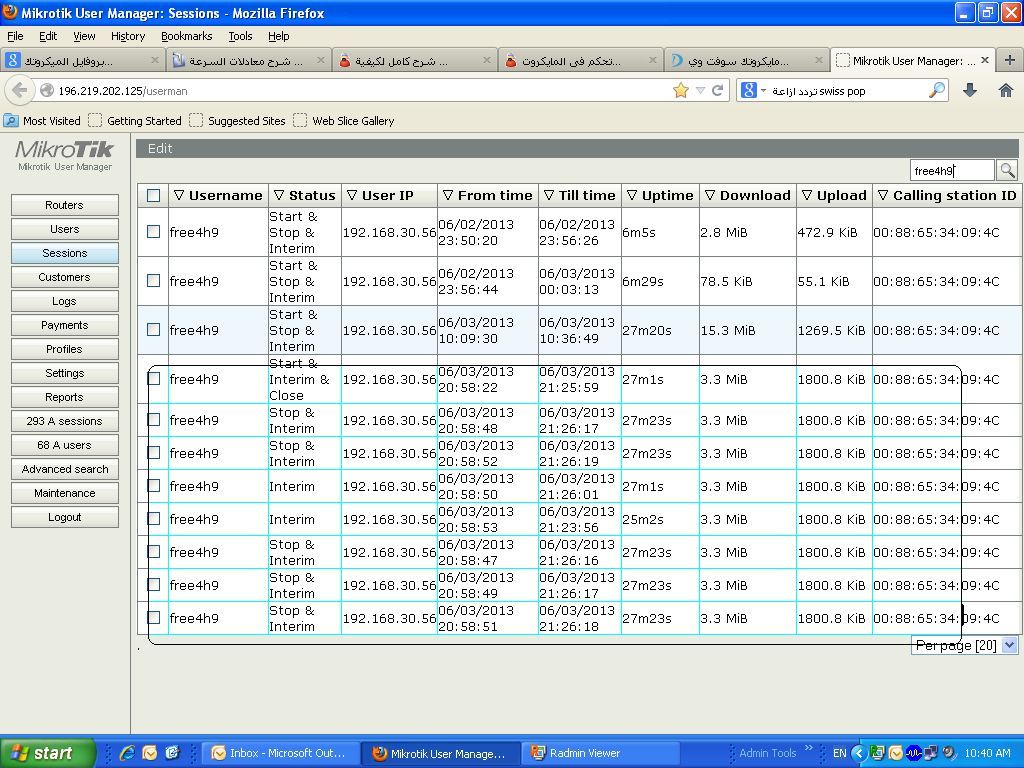This screenshot has height=768, width=1024.
Task: Click the Advanced search button
Action: pos(65,469)
